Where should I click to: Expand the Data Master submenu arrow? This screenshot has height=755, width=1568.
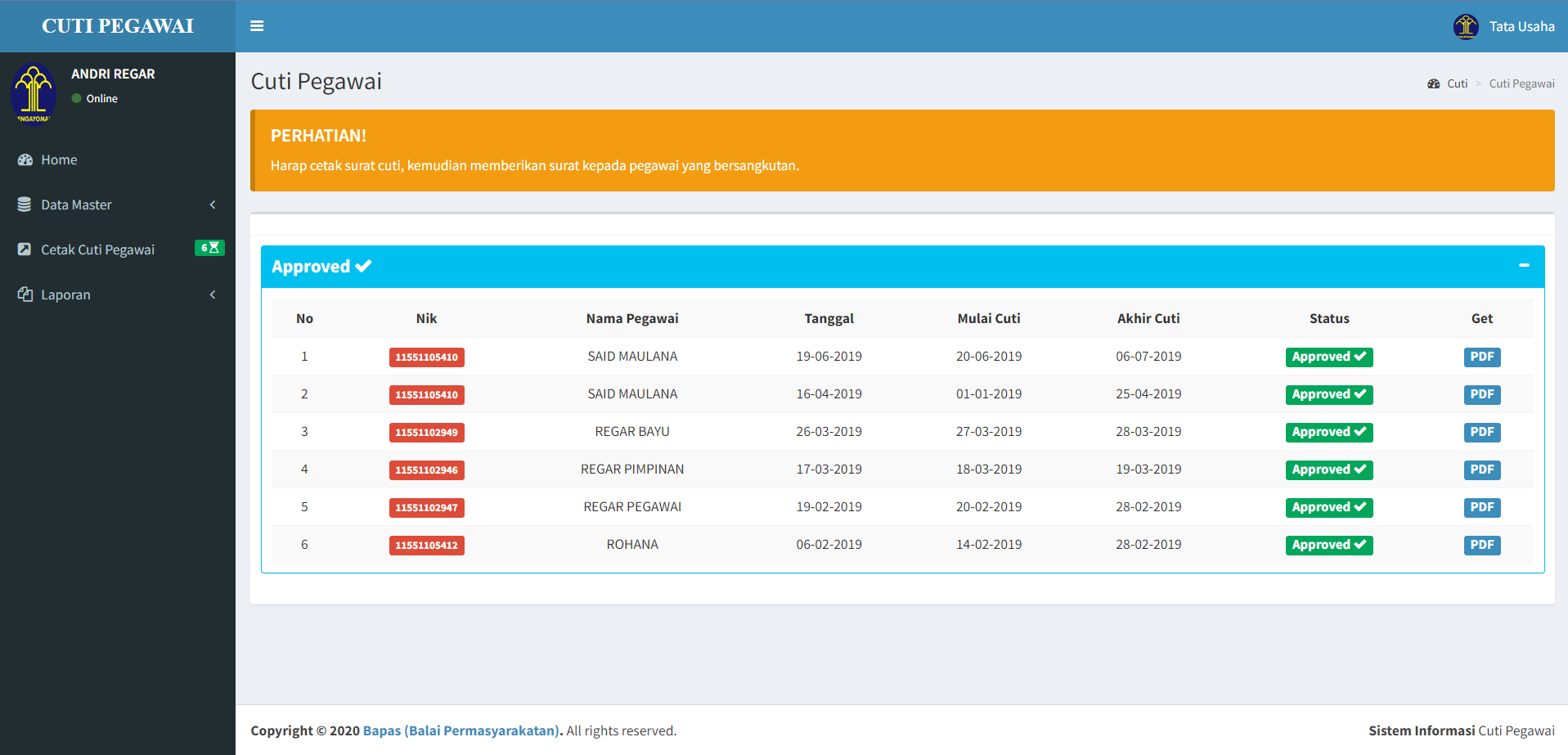[x=213, y=204]
